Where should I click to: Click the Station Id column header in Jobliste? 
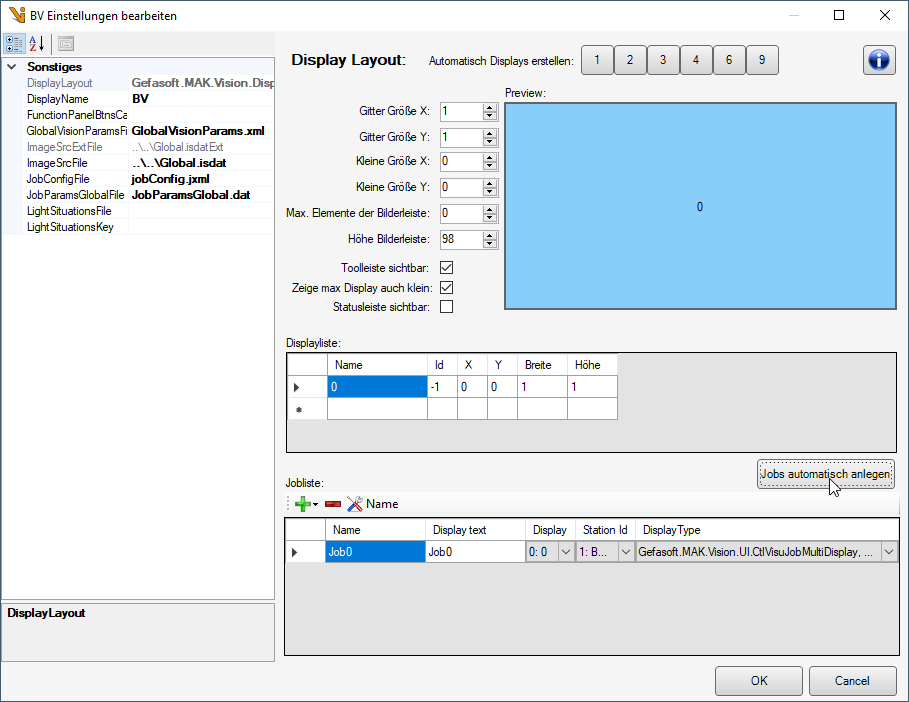point(605,530)
